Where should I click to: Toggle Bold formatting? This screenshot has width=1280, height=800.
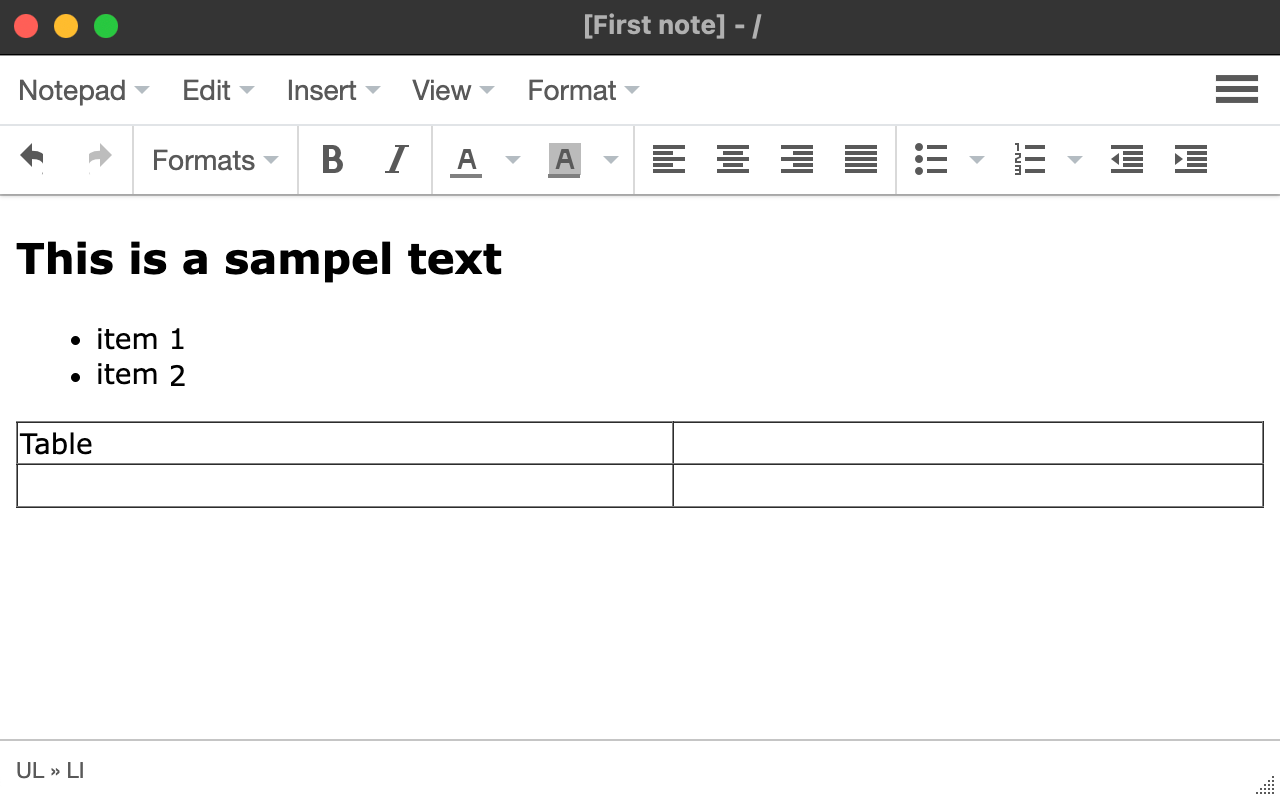point(332,159)
